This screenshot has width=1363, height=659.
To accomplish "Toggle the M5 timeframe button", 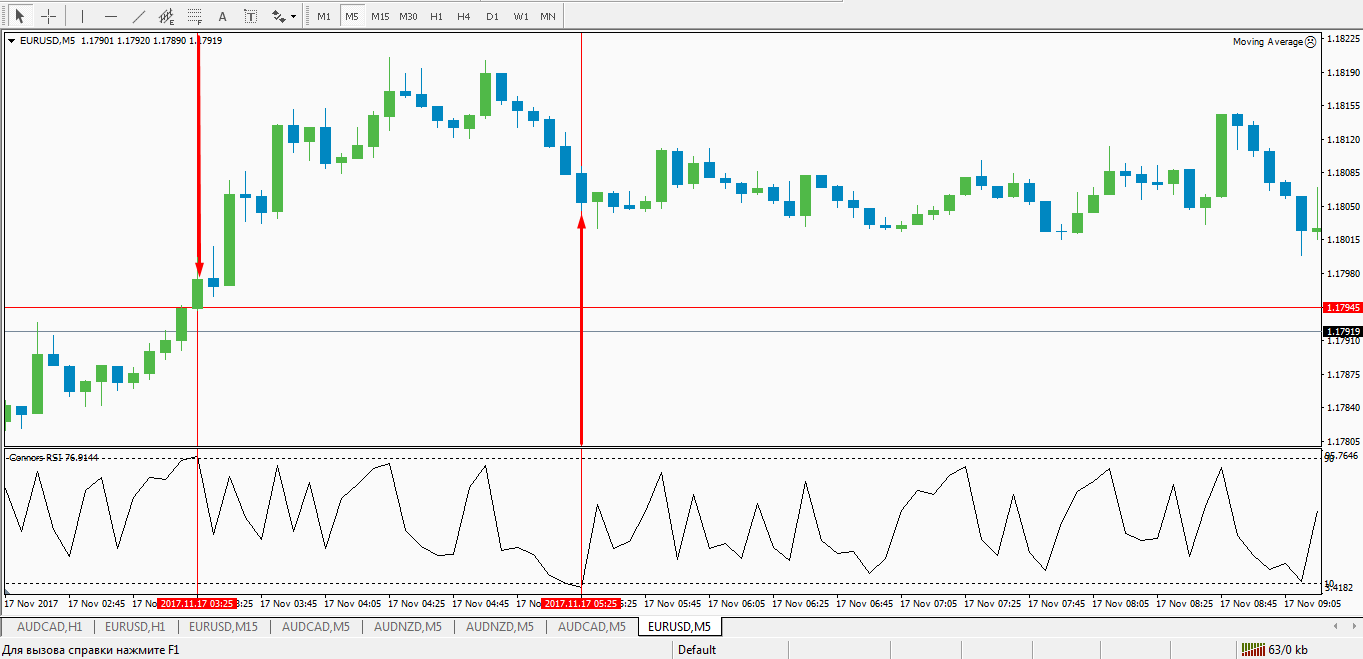I will click(351, 16).
